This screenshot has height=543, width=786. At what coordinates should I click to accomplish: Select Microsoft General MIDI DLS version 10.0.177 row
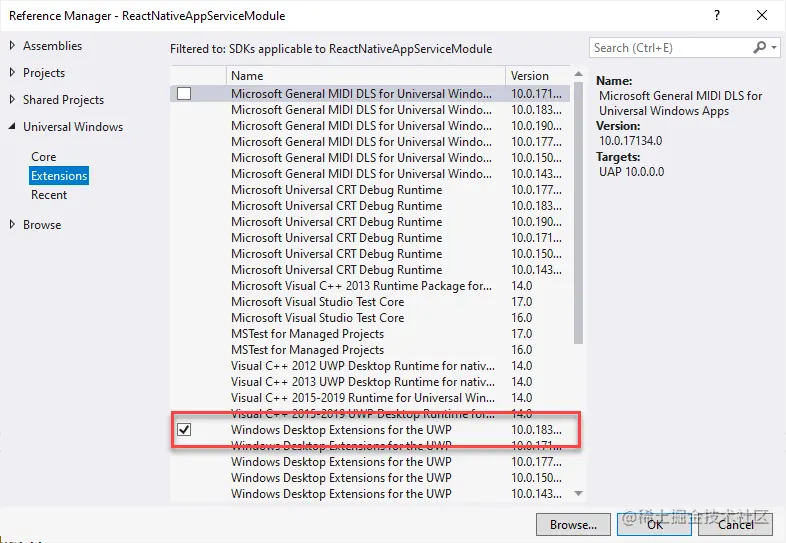click(x=370, y=142)
